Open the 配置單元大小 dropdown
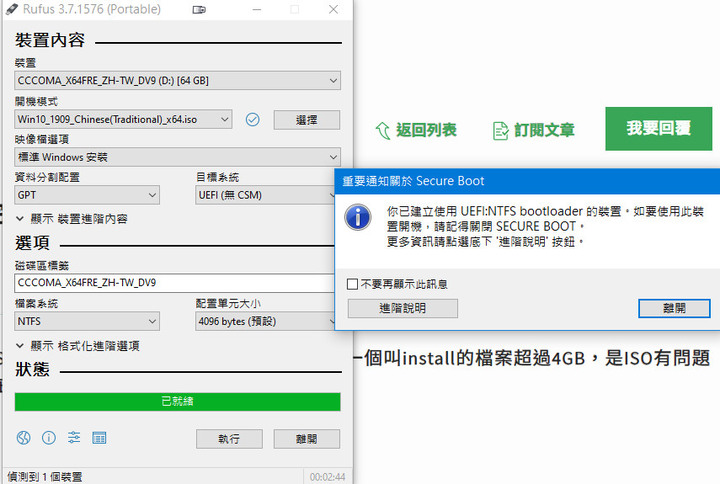This screenshot has height=484, width=720. 265,321
